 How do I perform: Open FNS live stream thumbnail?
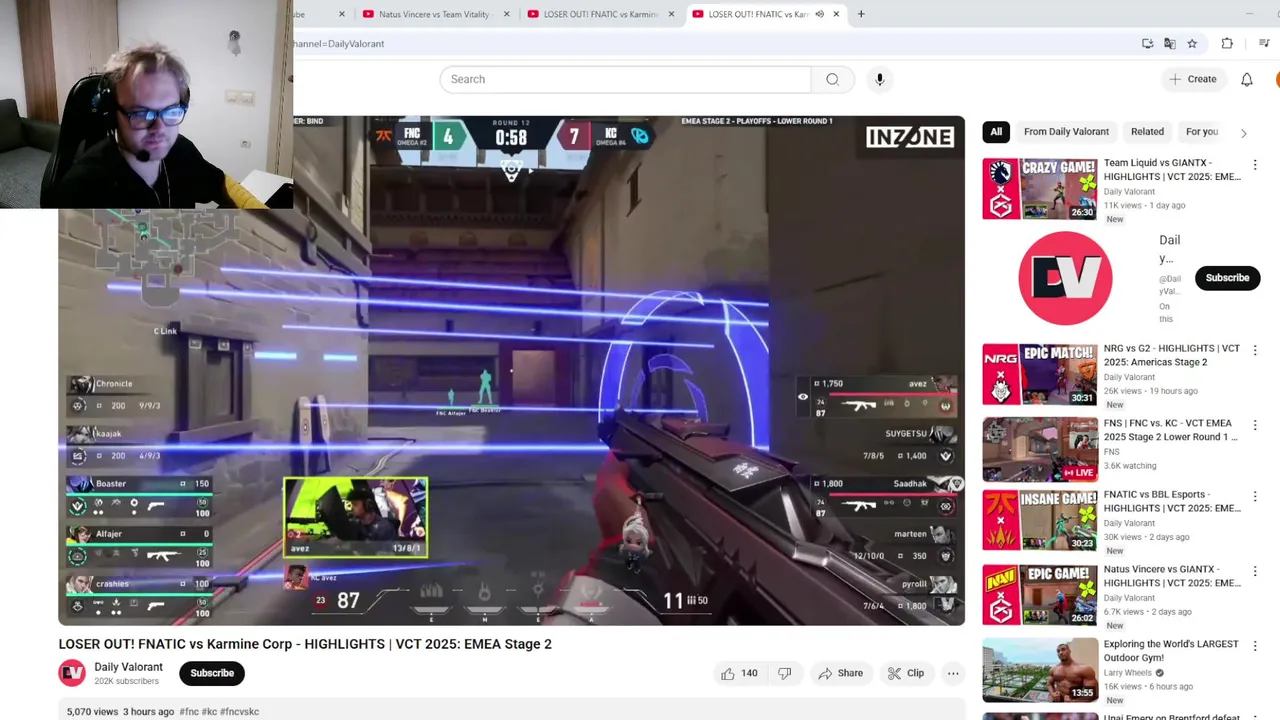point(1039,449)
